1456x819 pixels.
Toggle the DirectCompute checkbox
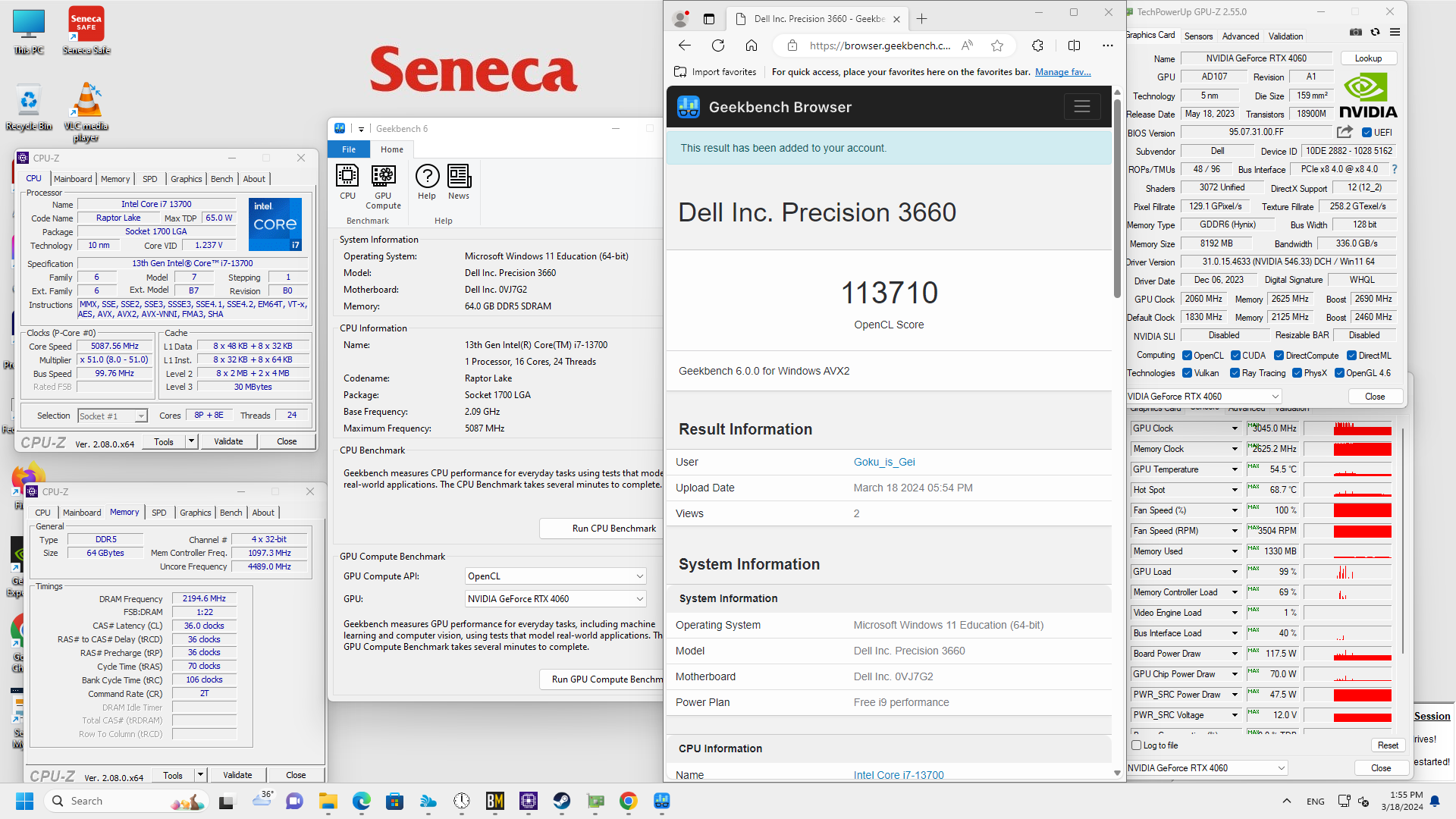coord(1279,356)
